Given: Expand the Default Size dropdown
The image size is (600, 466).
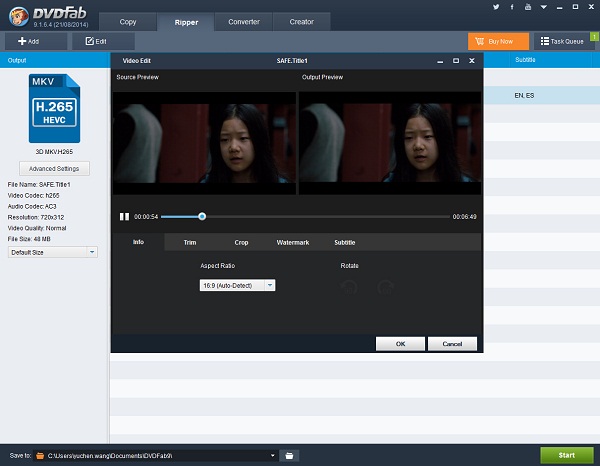Looking at the screenshot, I should click(x=92, y=252).
